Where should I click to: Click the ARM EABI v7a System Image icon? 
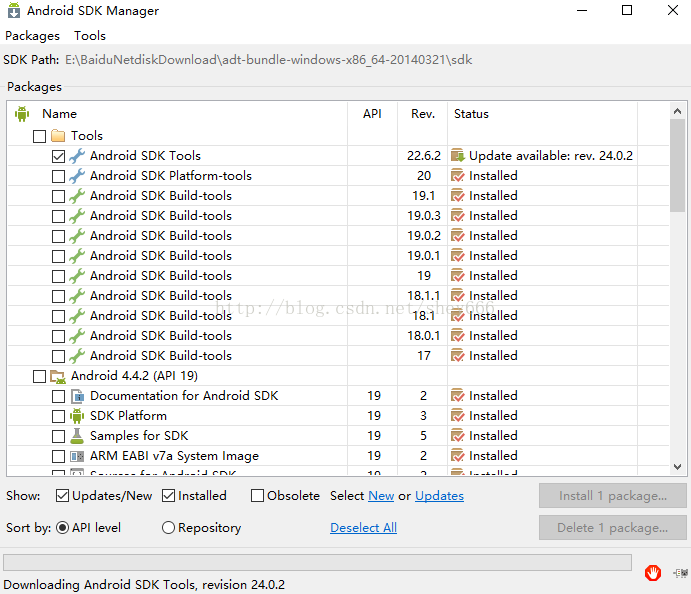[x=77, y=456]
